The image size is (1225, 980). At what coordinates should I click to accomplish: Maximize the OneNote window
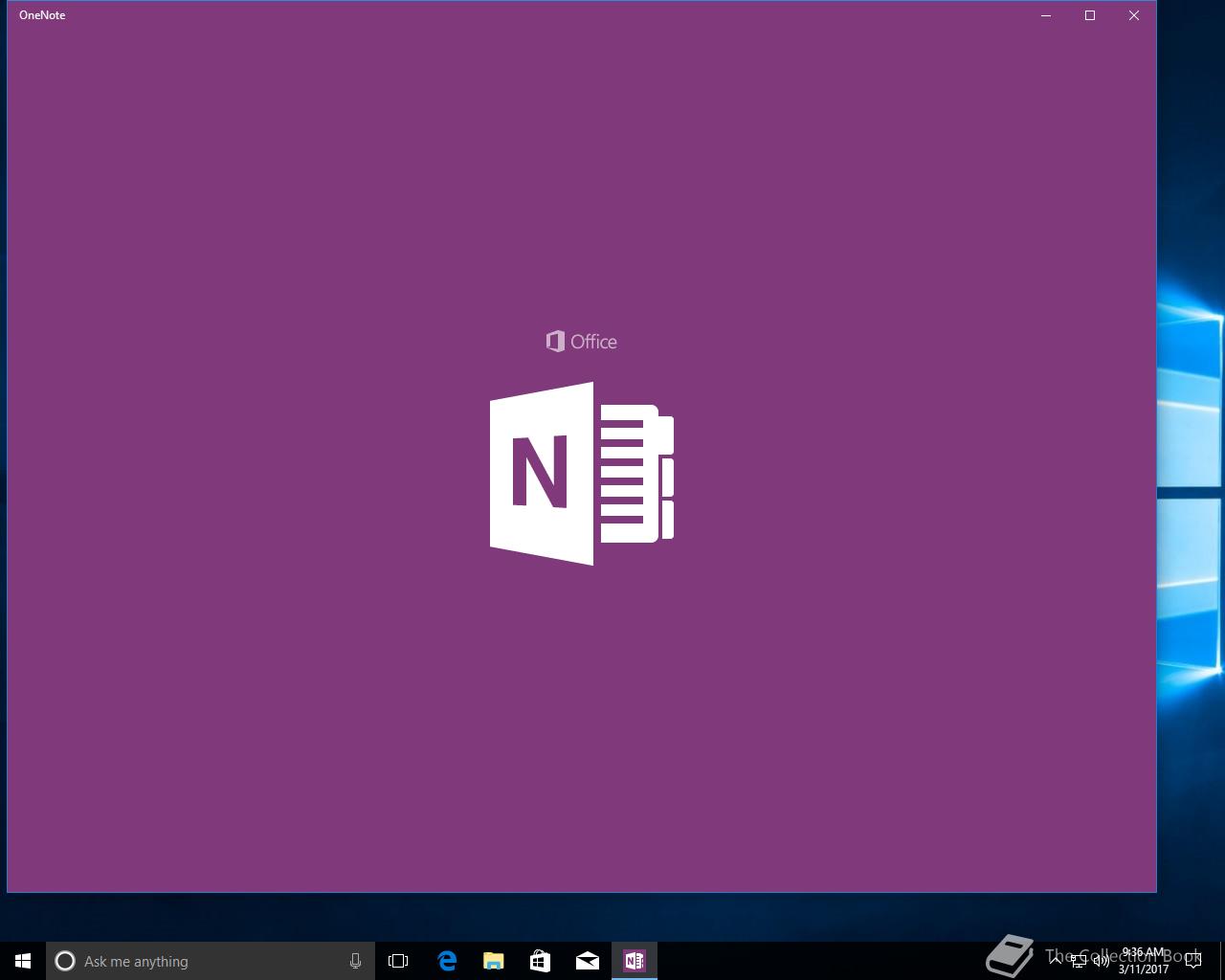pos(1090,15)
